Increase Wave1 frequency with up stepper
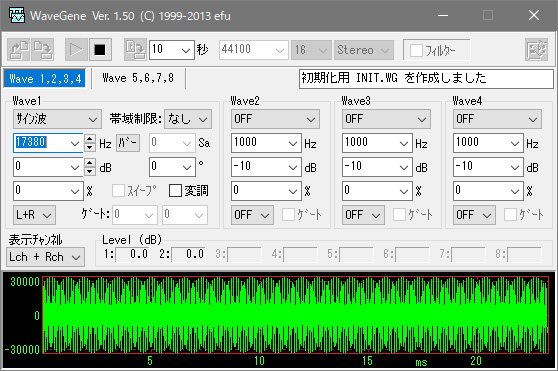 coord(90,139)
